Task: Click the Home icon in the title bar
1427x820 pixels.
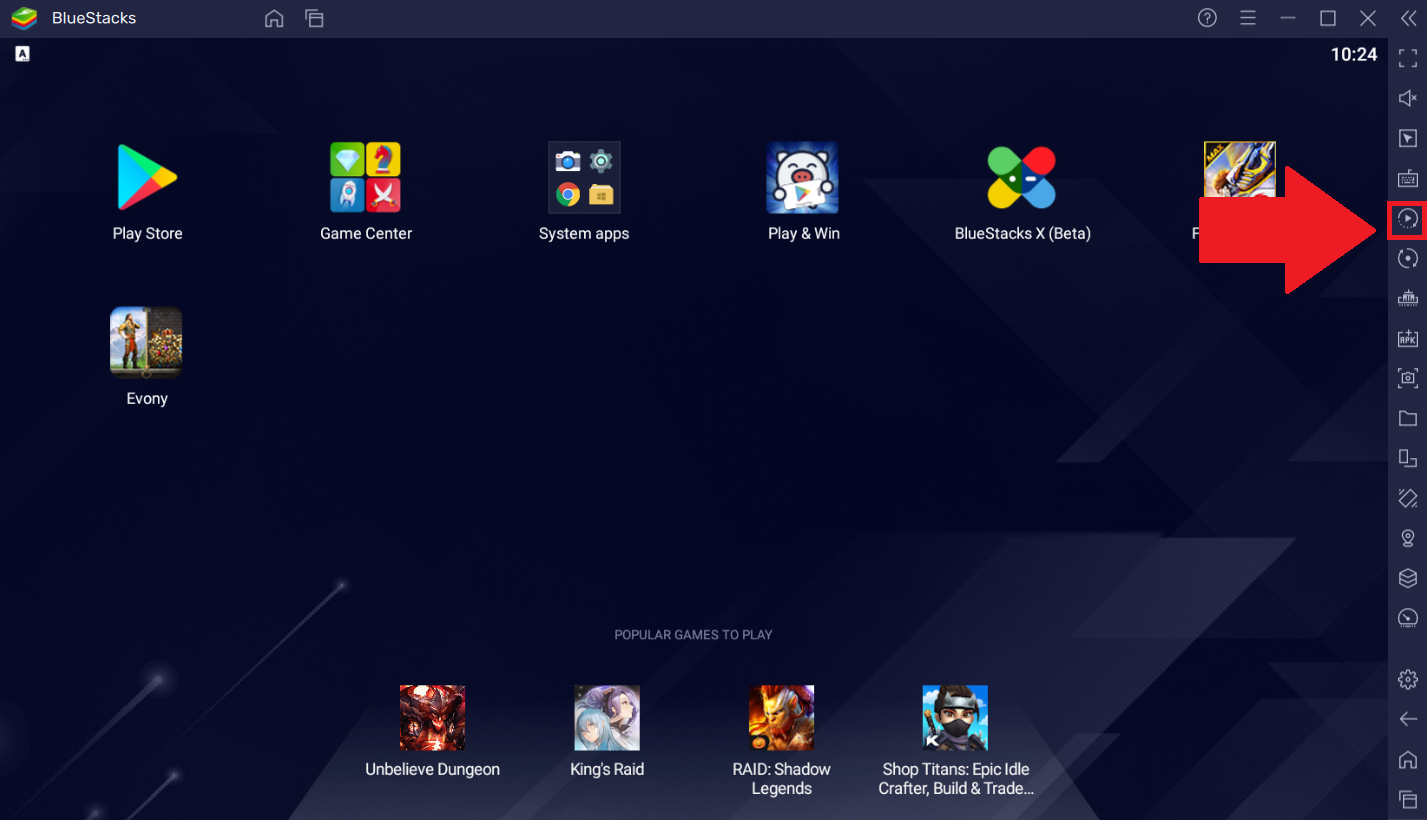Action: 274,18
